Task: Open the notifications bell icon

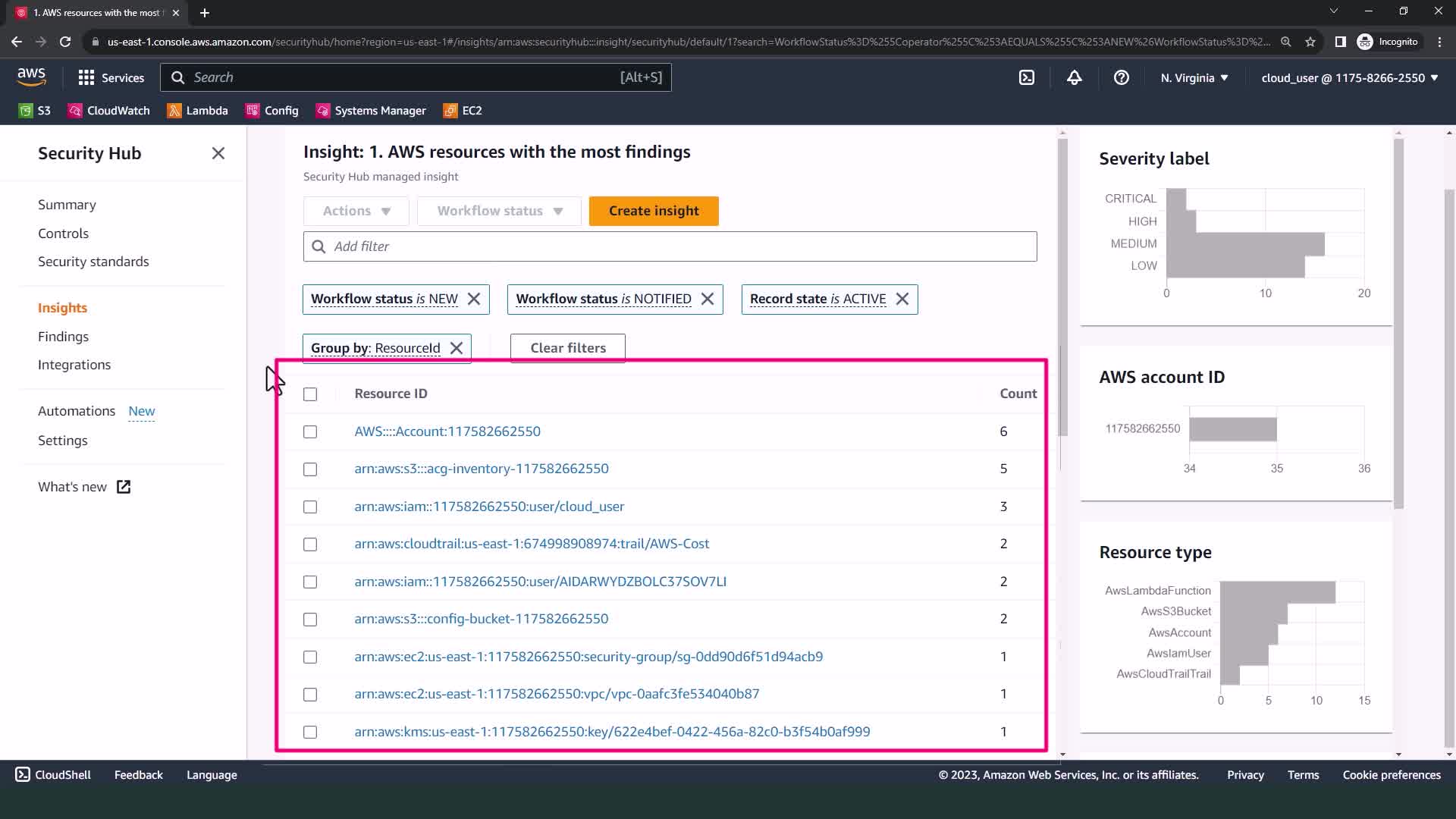Action: (x=1074, y=77)
